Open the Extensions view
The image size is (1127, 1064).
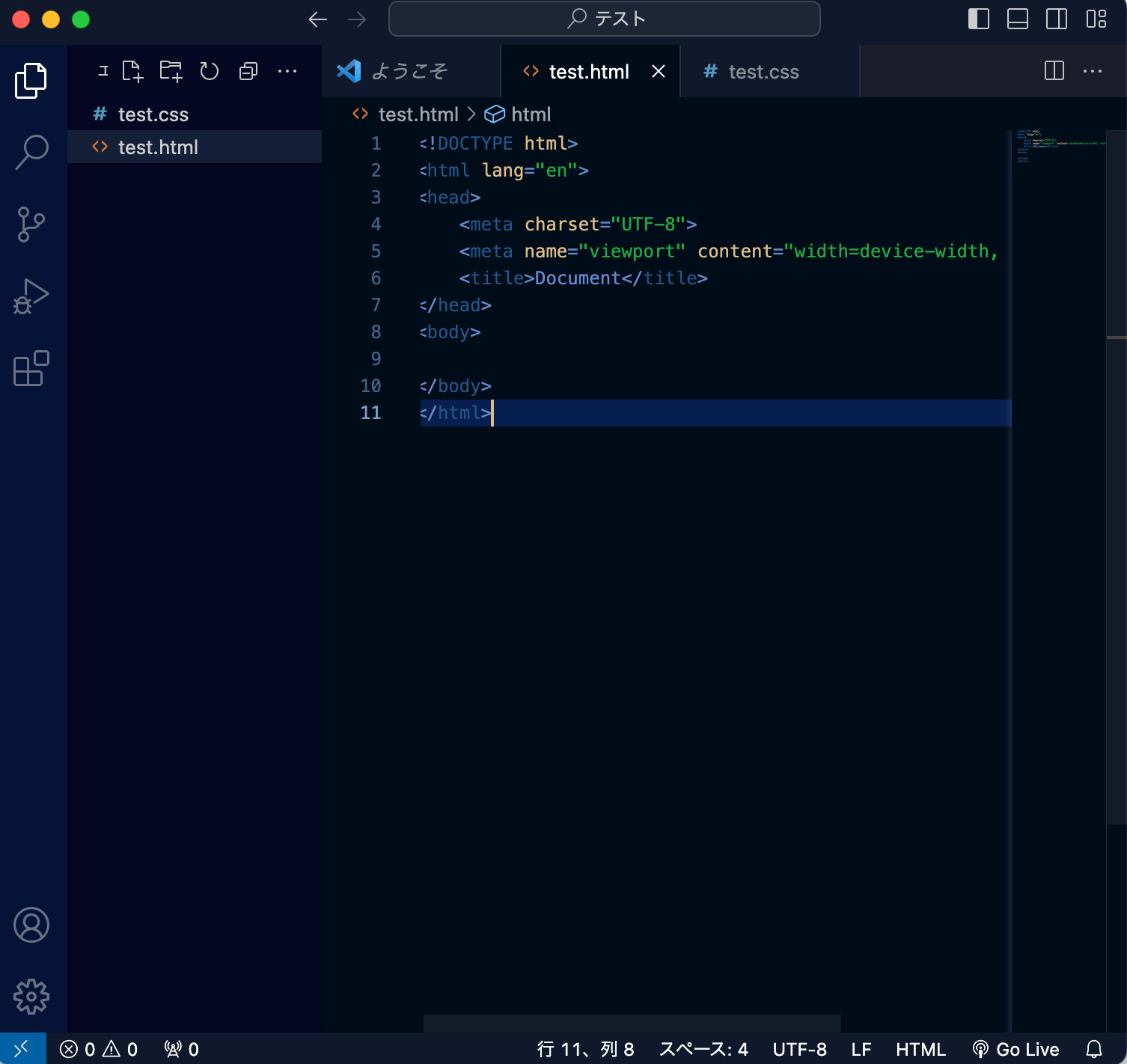[x=31, y=368]
